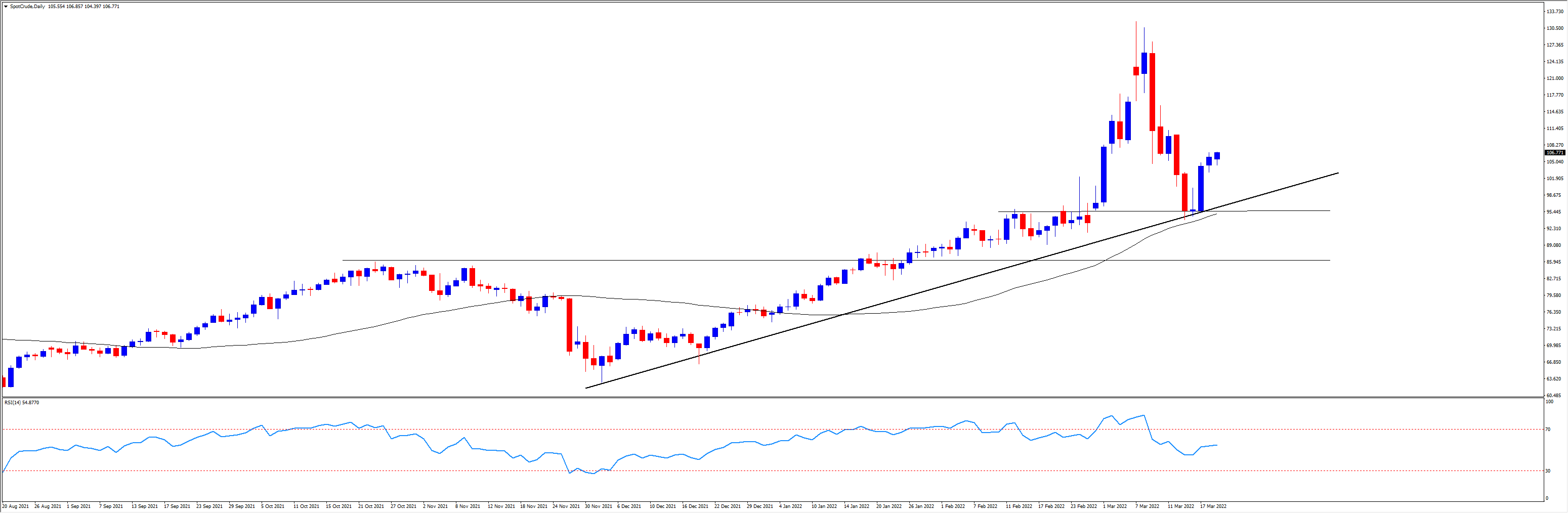Viewport: 1568px width, 513px height.
Task: Click the 30 Nov 2021 date label
Action: (599, 506)
